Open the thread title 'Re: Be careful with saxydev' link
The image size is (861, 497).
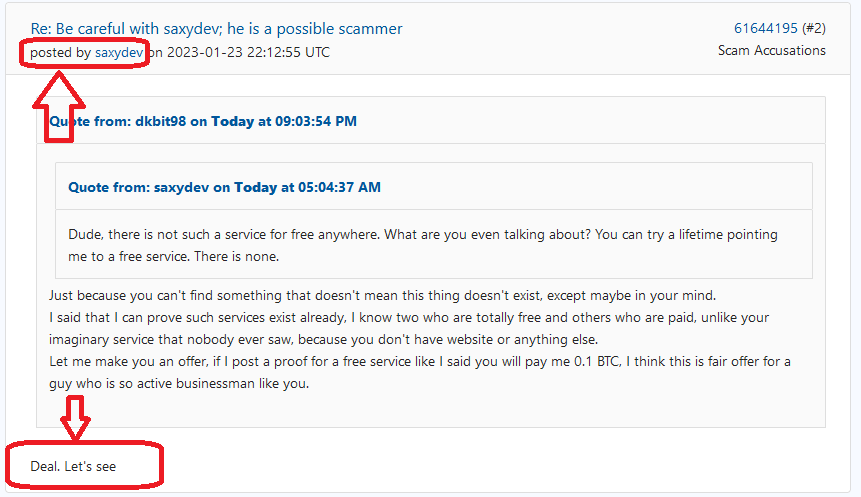click(x=216, y=29)
